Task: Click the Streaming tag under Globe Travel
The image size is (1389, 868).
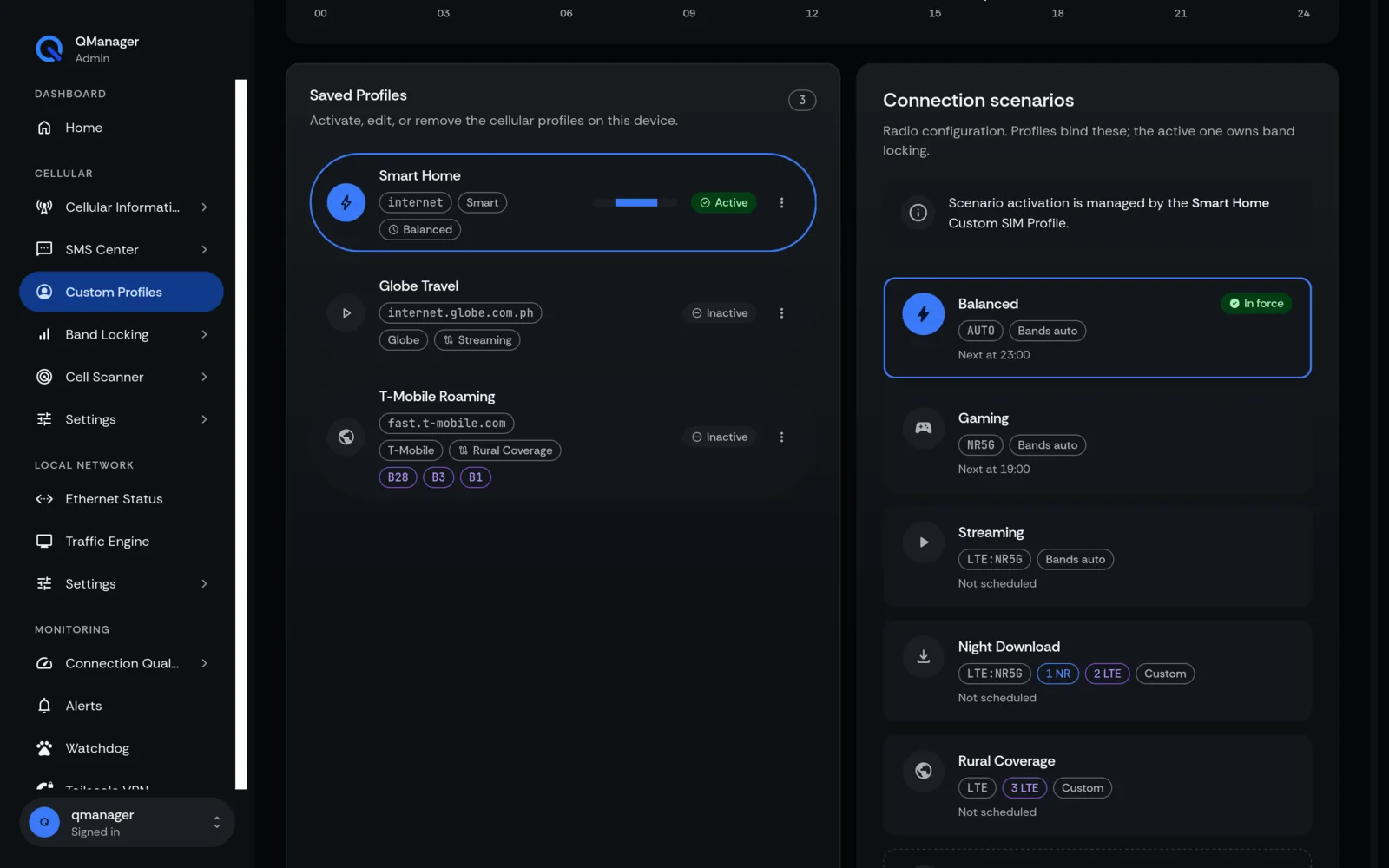Action: pos(477,340)
